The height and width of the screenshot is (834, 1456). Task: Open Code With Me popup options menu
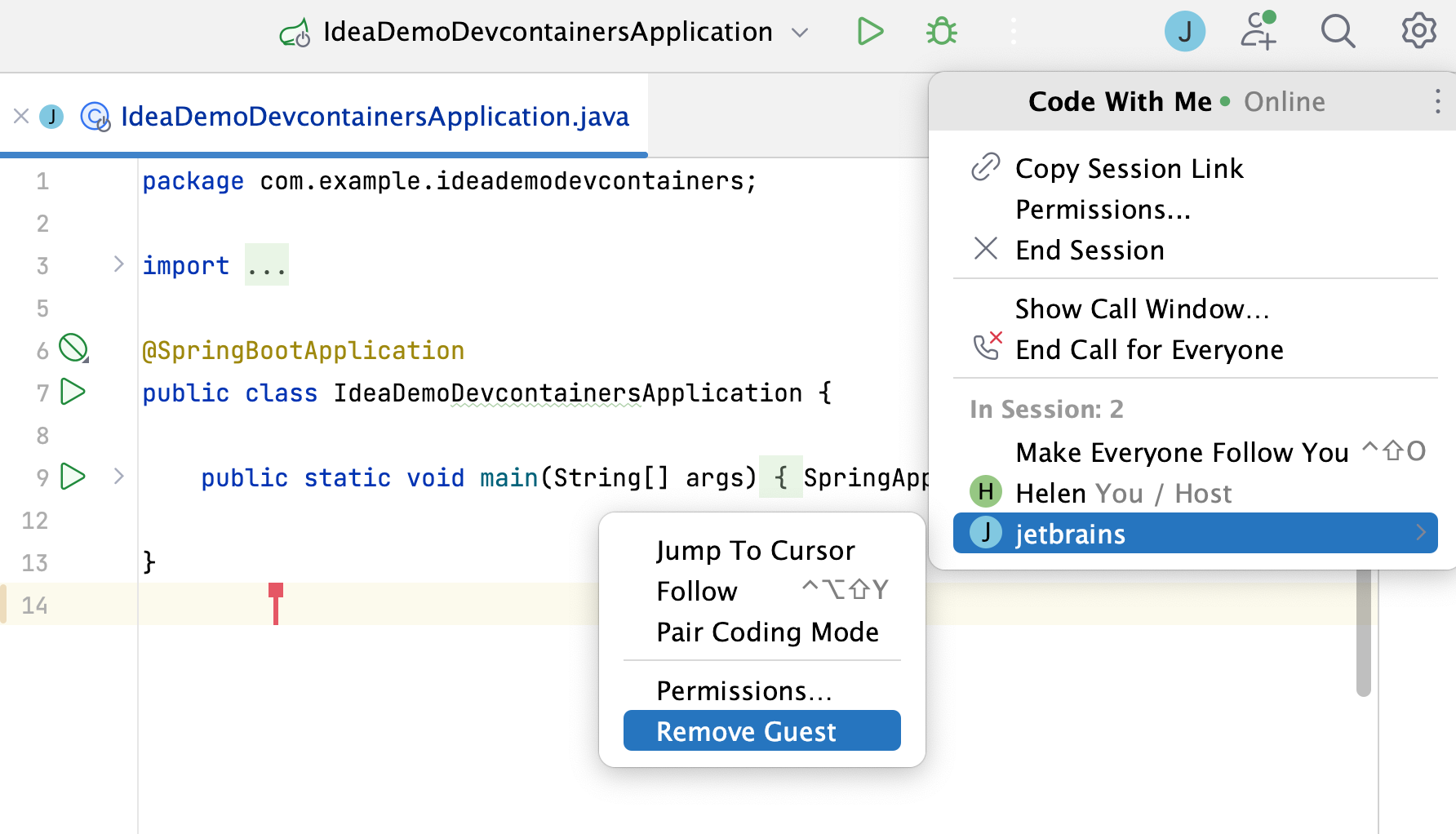coord(1437,102)
